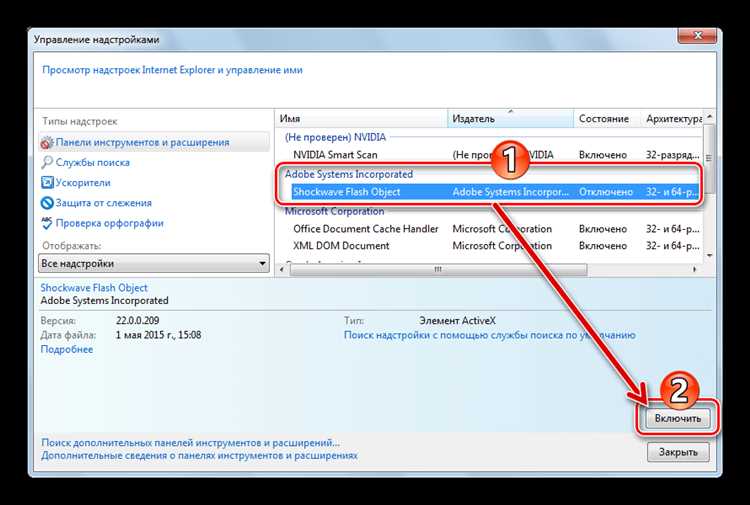Screen dimensions: 750x505
Task: Select XML DOM Document row
Action: tap(495, 246)
